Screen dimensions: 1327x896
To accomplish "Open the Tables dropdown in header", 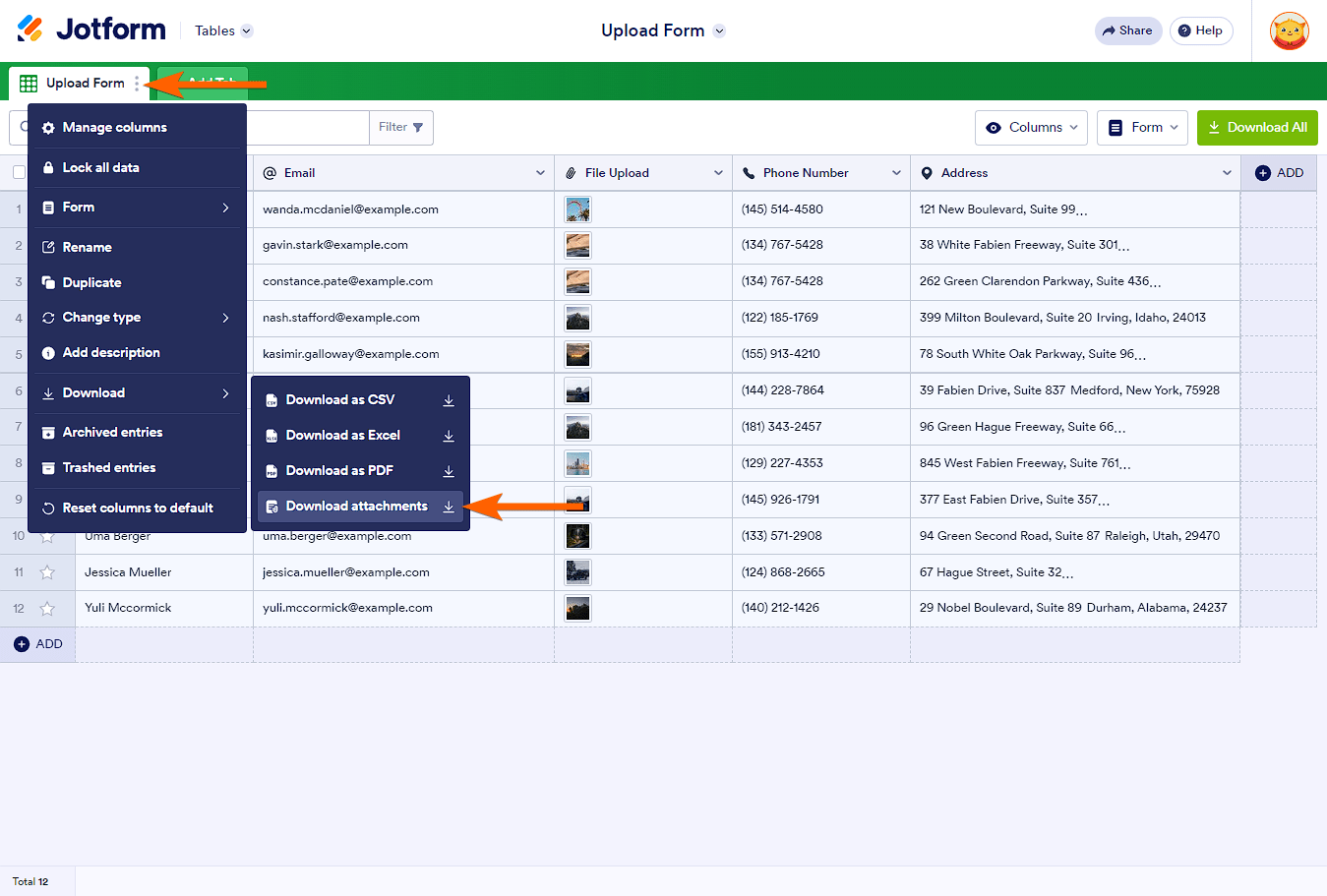I will pos(223,30).
